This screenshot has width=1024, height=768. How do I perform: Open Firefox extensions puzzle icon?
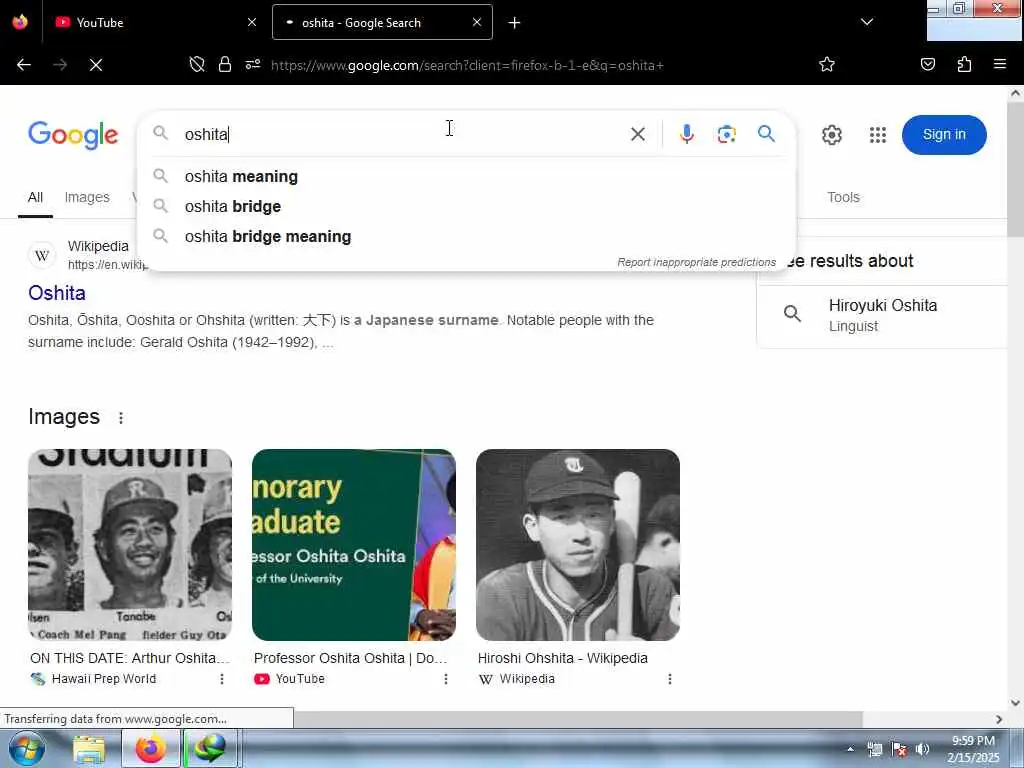[x=964, y=65]
